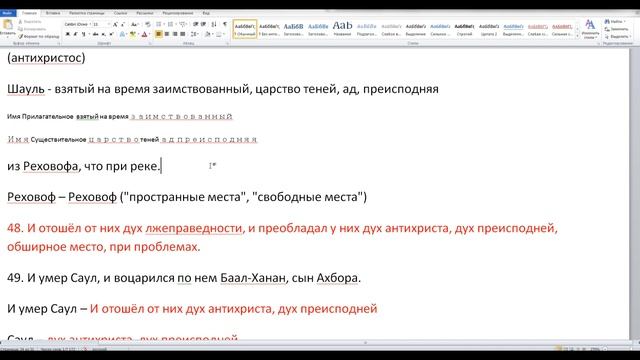This screenshot has width=640, height=360.
Task: Click the underlined word "Баал-Ханан"
Action: click(x=253, y=278)
